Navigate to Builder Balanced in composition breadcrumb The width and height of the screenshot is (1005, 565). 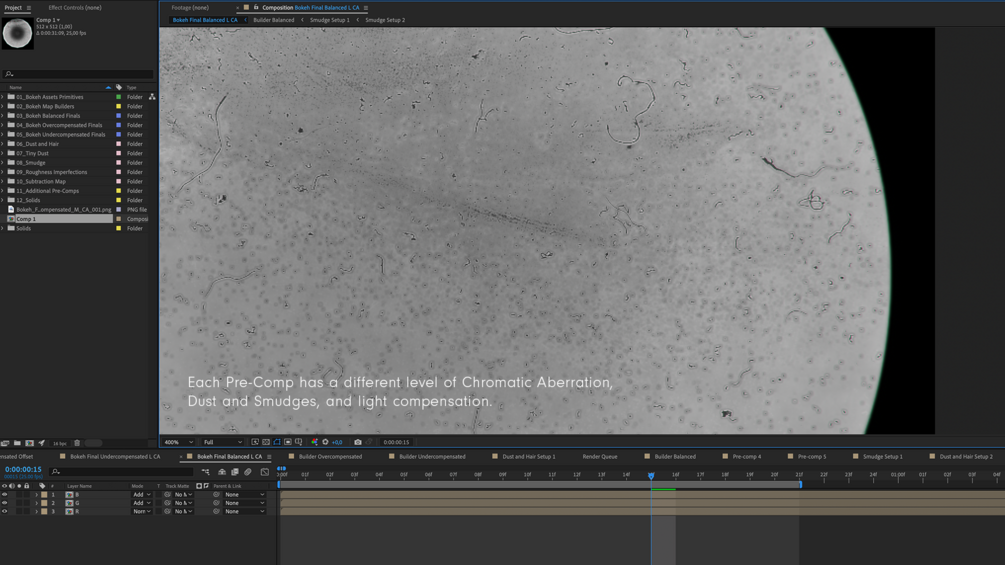coord(274,20)
